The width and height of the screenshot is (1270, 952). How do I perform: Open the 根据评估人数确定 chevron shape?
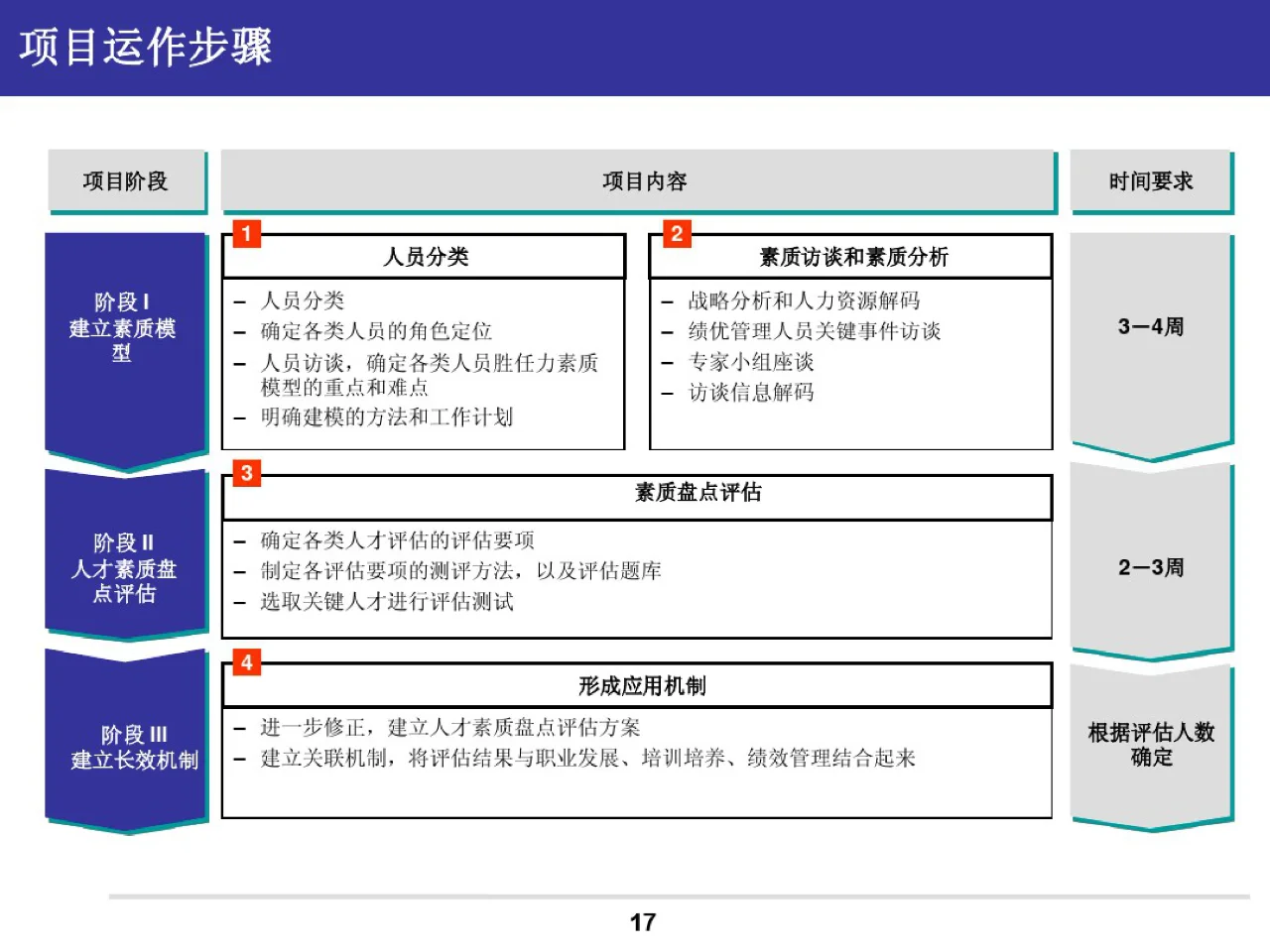[x=1151, y=744]
